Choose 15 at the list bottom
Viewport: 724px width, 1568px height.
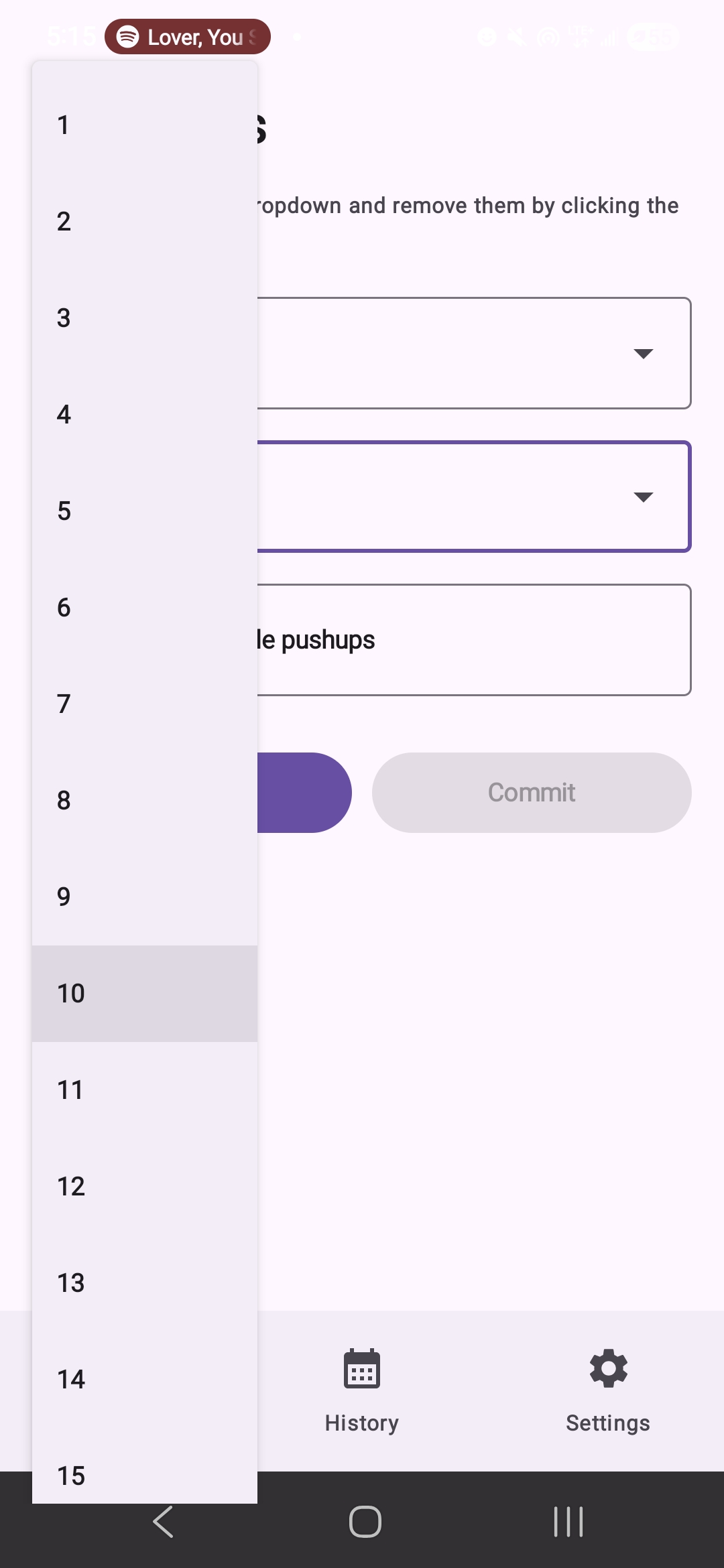[x=145, y=1476]
